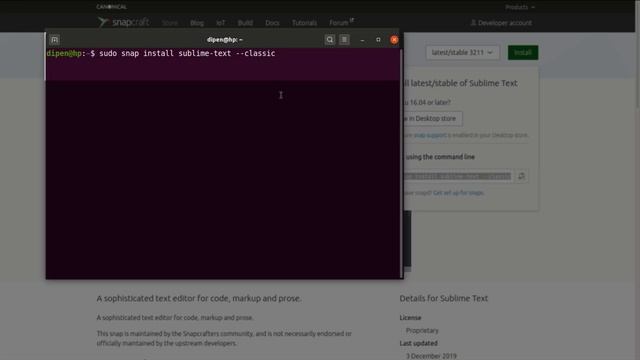Click the green Install button
The image size is (640, 360).
pos(523,52)
